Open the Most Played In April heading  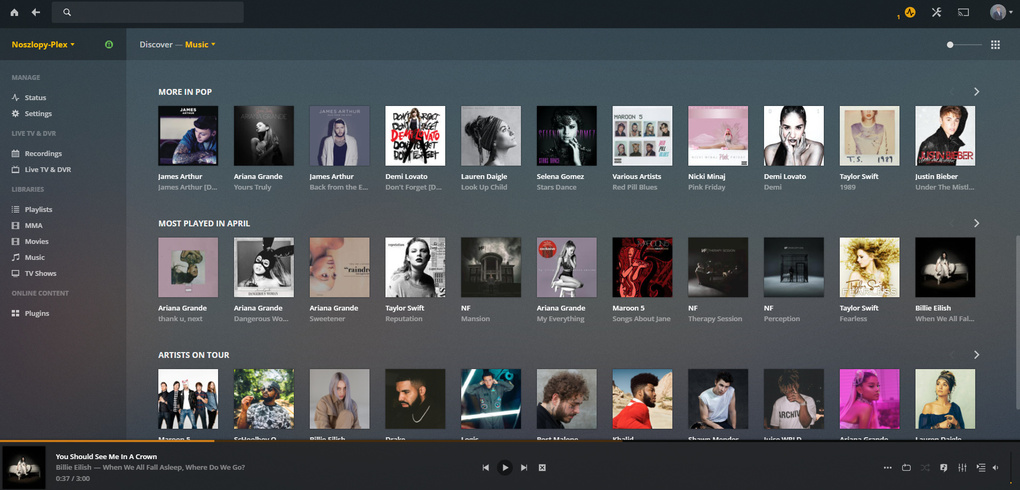[204, 224]
